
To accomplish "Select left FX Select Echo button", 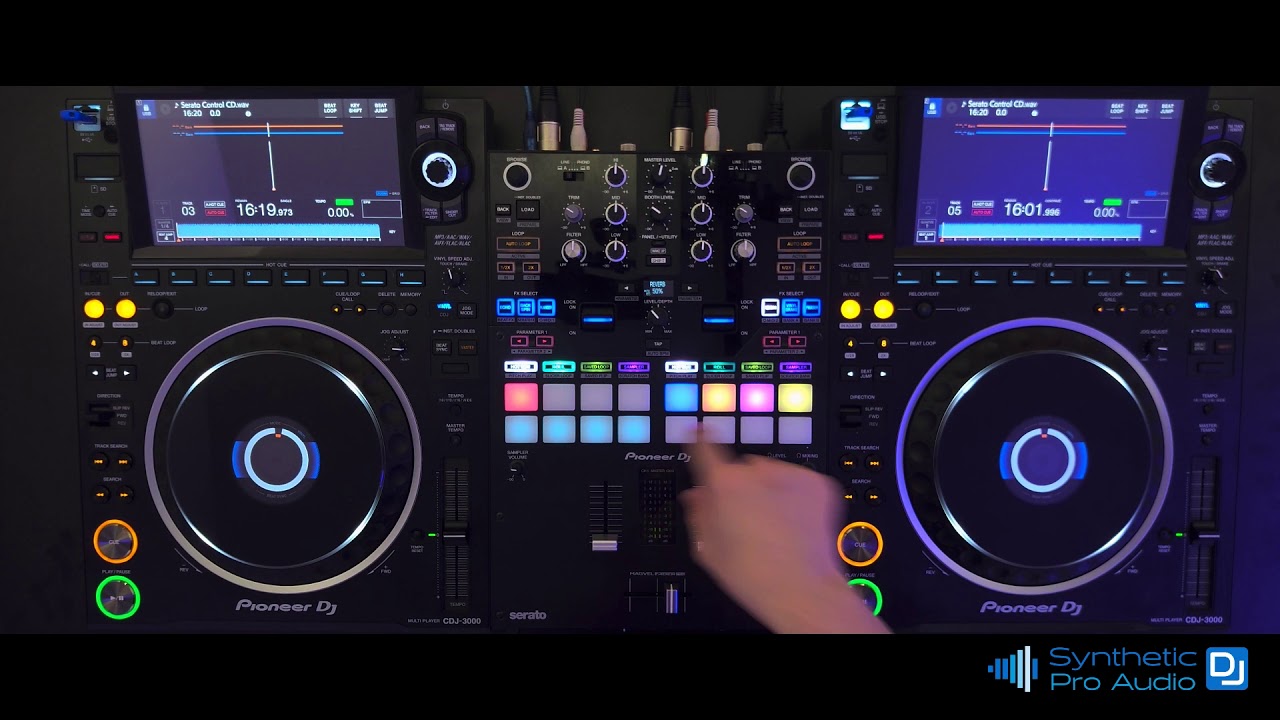I will coord(505,308).
